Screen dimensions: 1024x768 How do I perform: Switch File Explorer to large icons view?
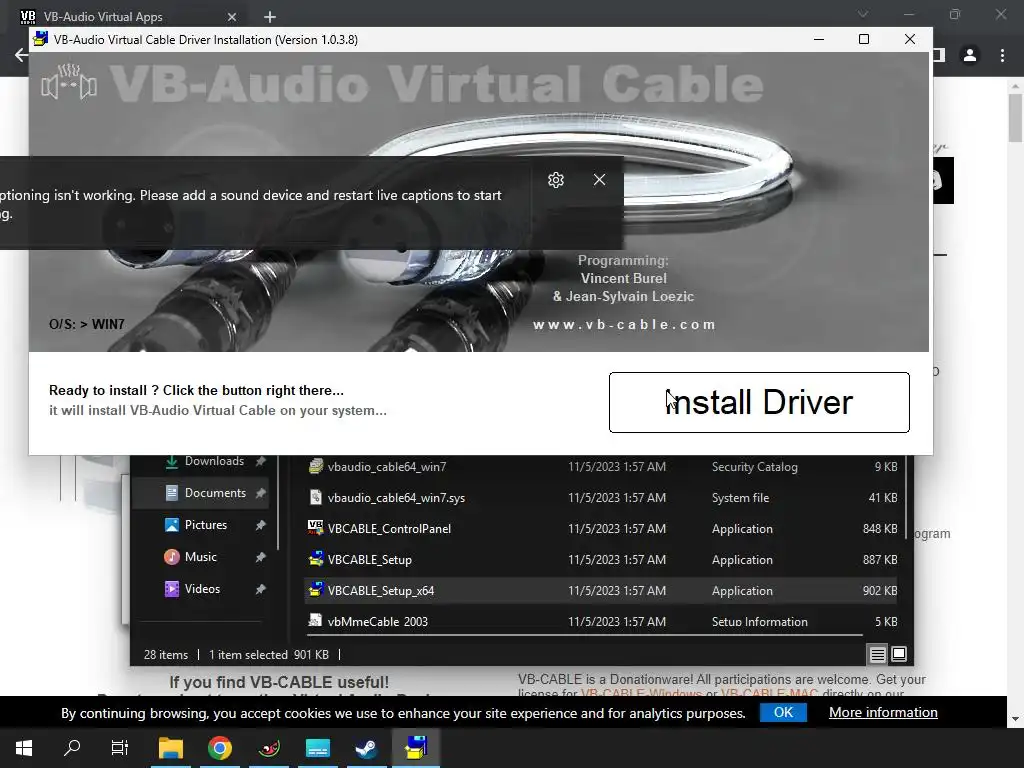pyautogui.click(x=899, y=654)
